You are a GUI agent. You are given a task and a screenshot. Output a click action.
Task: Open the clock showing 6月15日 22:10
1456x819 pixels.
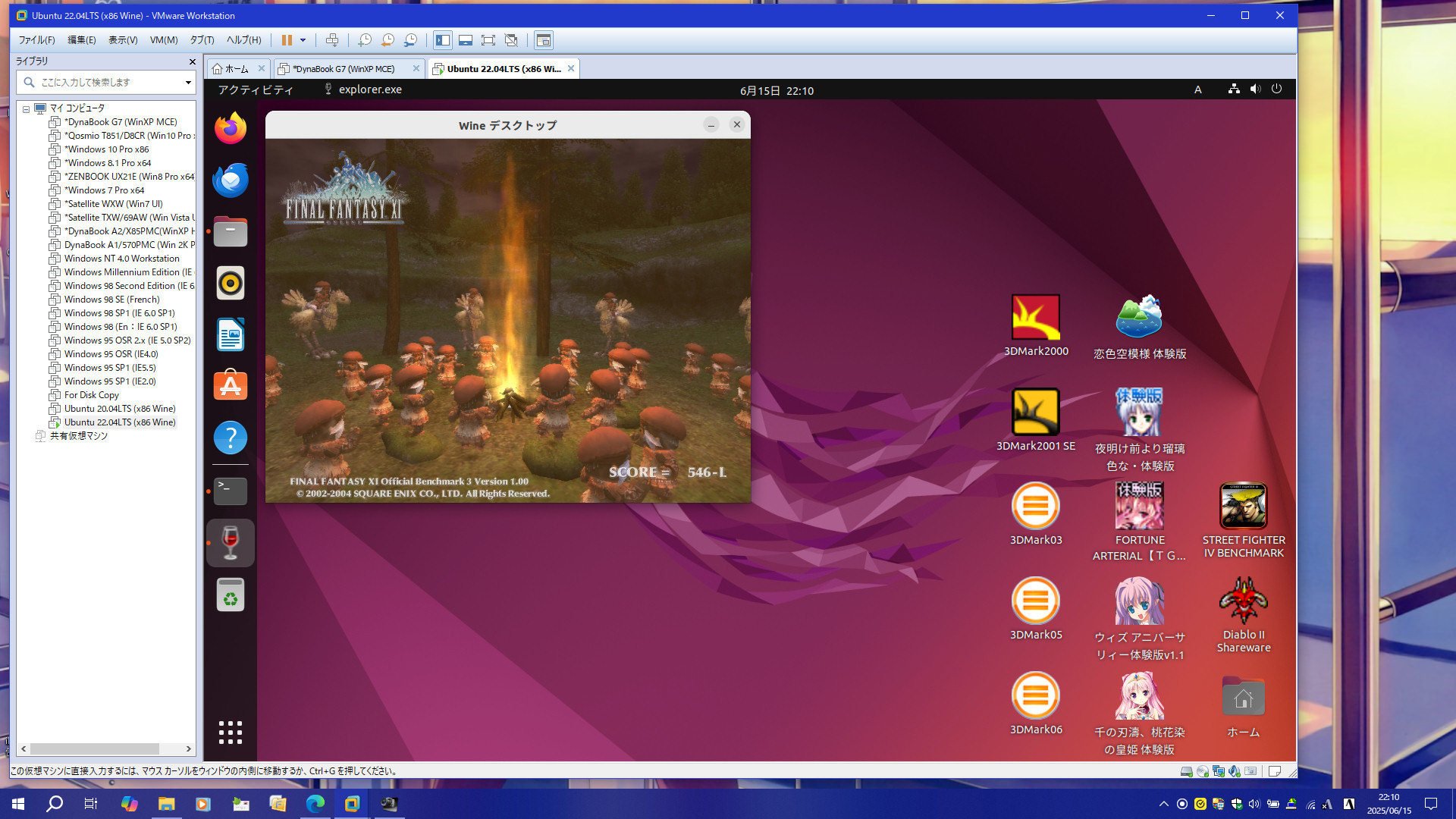[777, 90]
